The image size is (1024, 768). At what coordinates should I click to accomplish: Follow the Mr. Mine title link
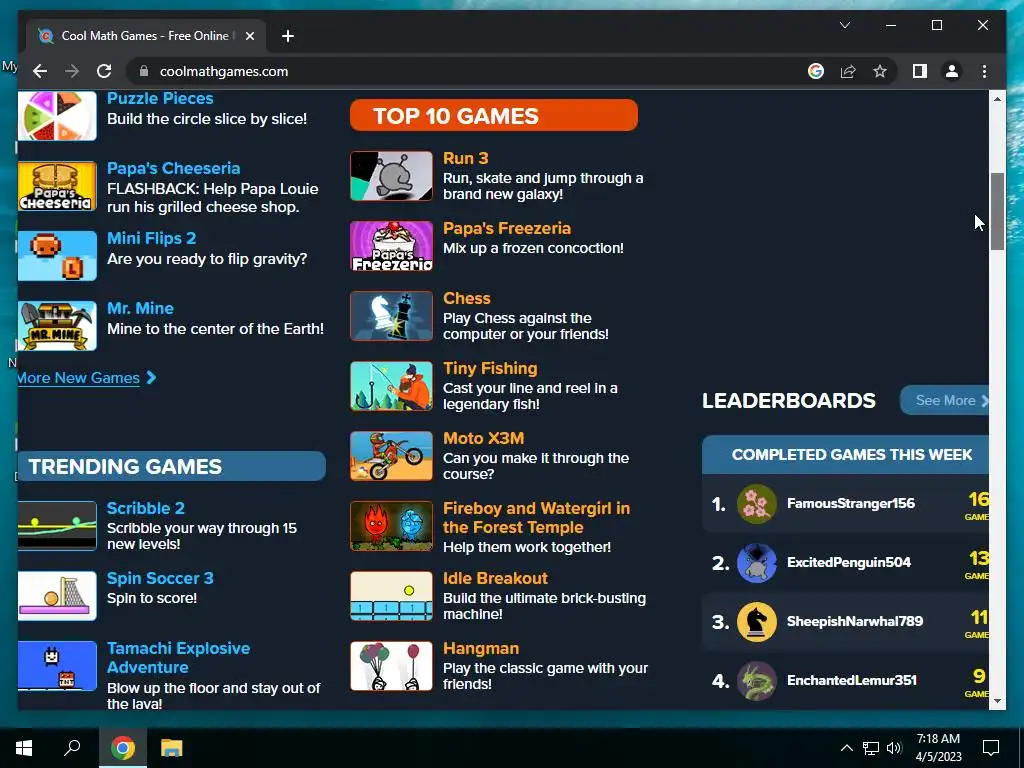(x=140, y=308)
